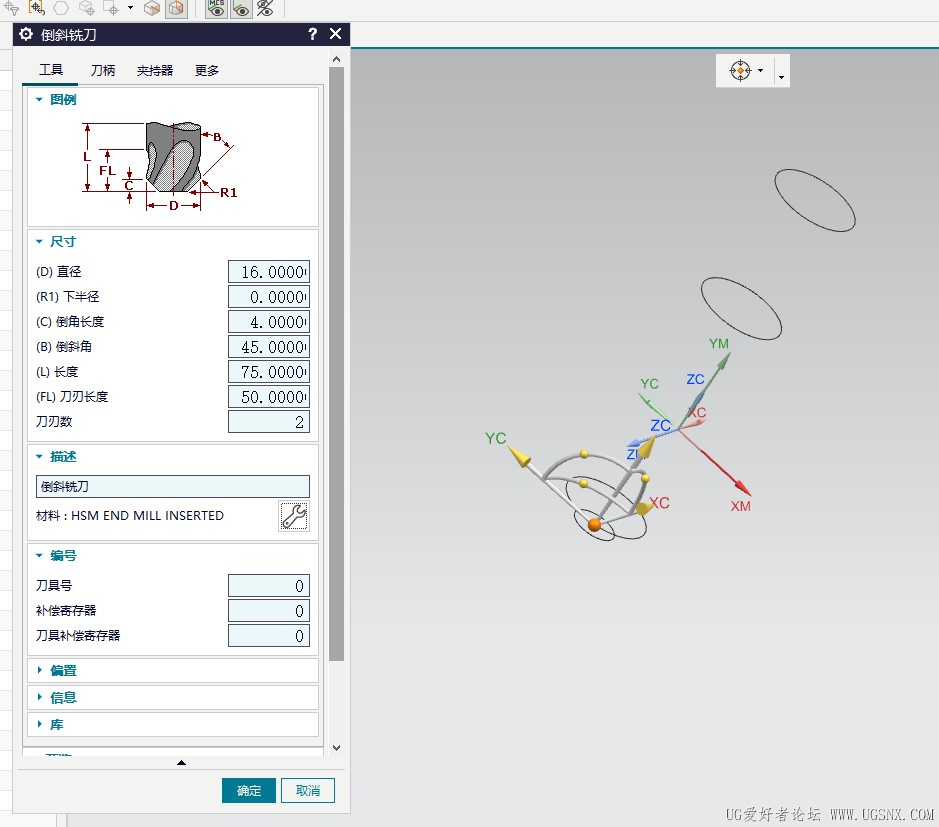Click the (R1) 下半径 value field
939x827 pixels.
pos(269,297)
